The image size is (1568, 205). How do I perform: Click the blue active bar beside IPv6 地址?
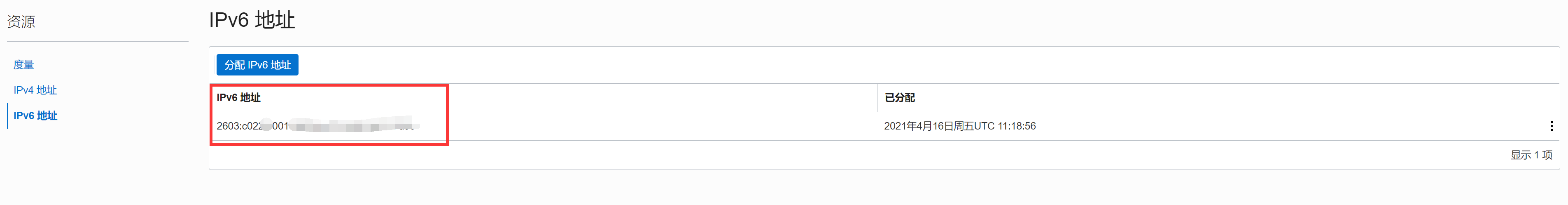point(8,115)
